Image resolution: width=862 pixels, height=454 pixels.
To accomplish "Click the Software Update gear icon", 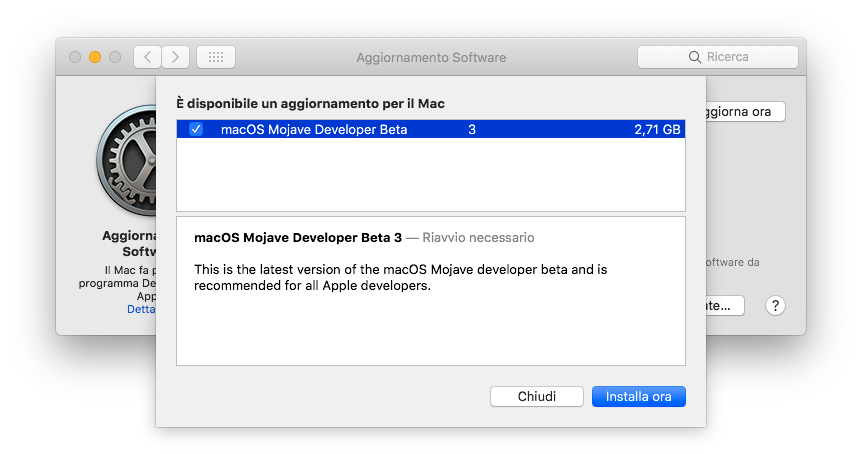I will [x=128, y=160].
